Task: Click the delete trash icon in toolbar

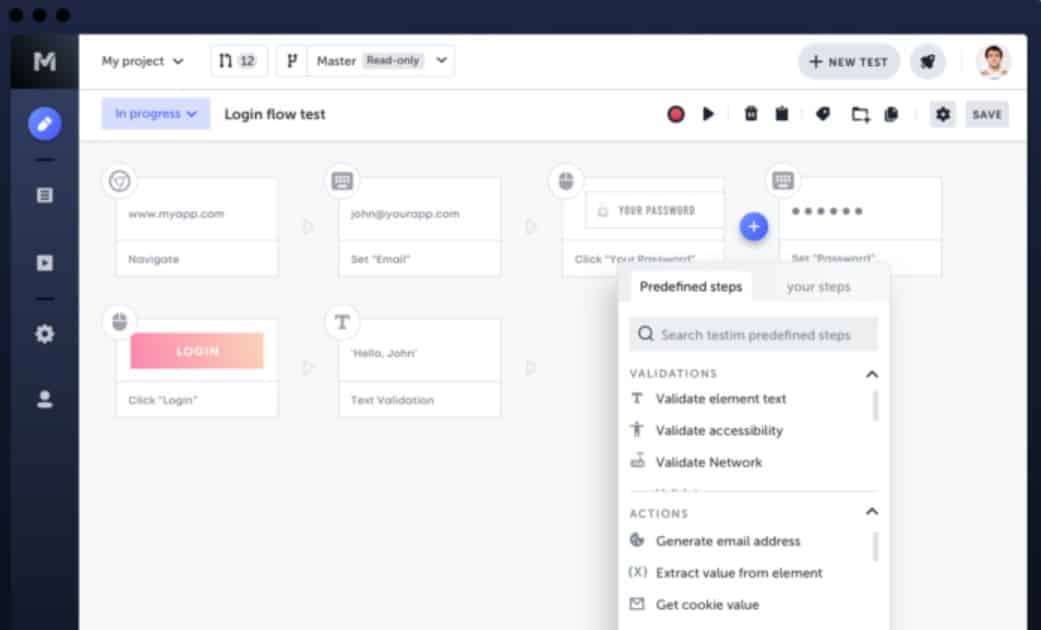Action: [x=751, y=114]
